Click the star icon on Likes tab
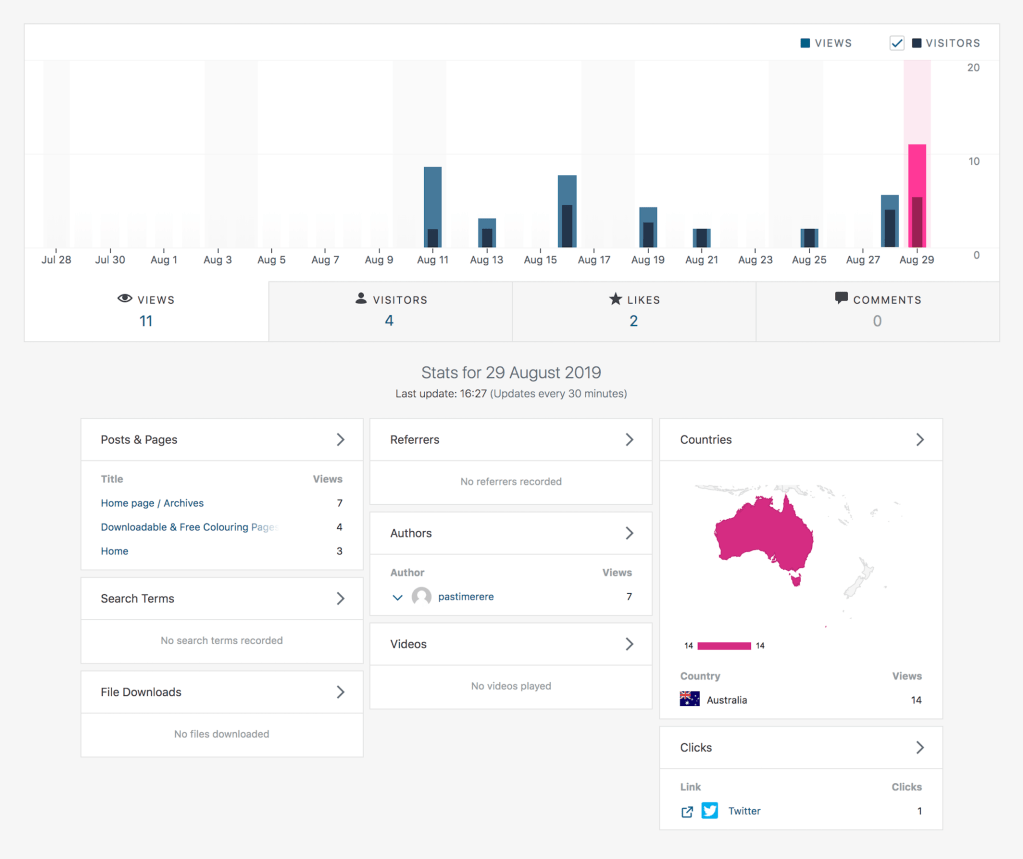 (x=615, y=299)
